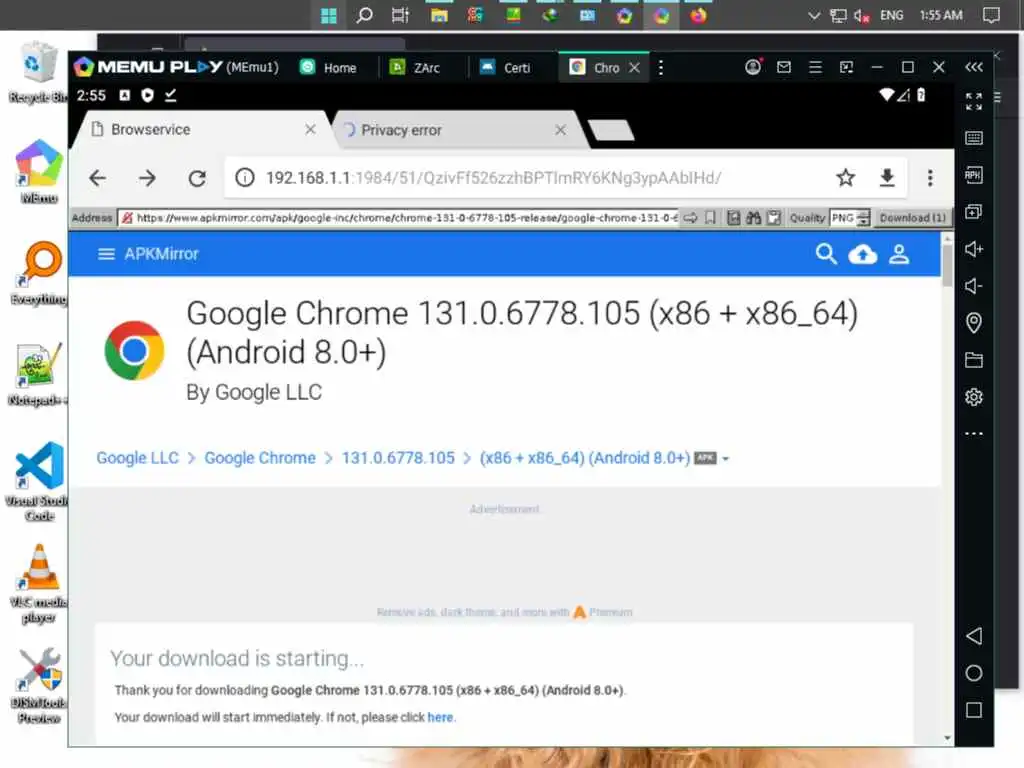Close the Browservice tab
The image size is (1024, 768).
click(310, 129)
